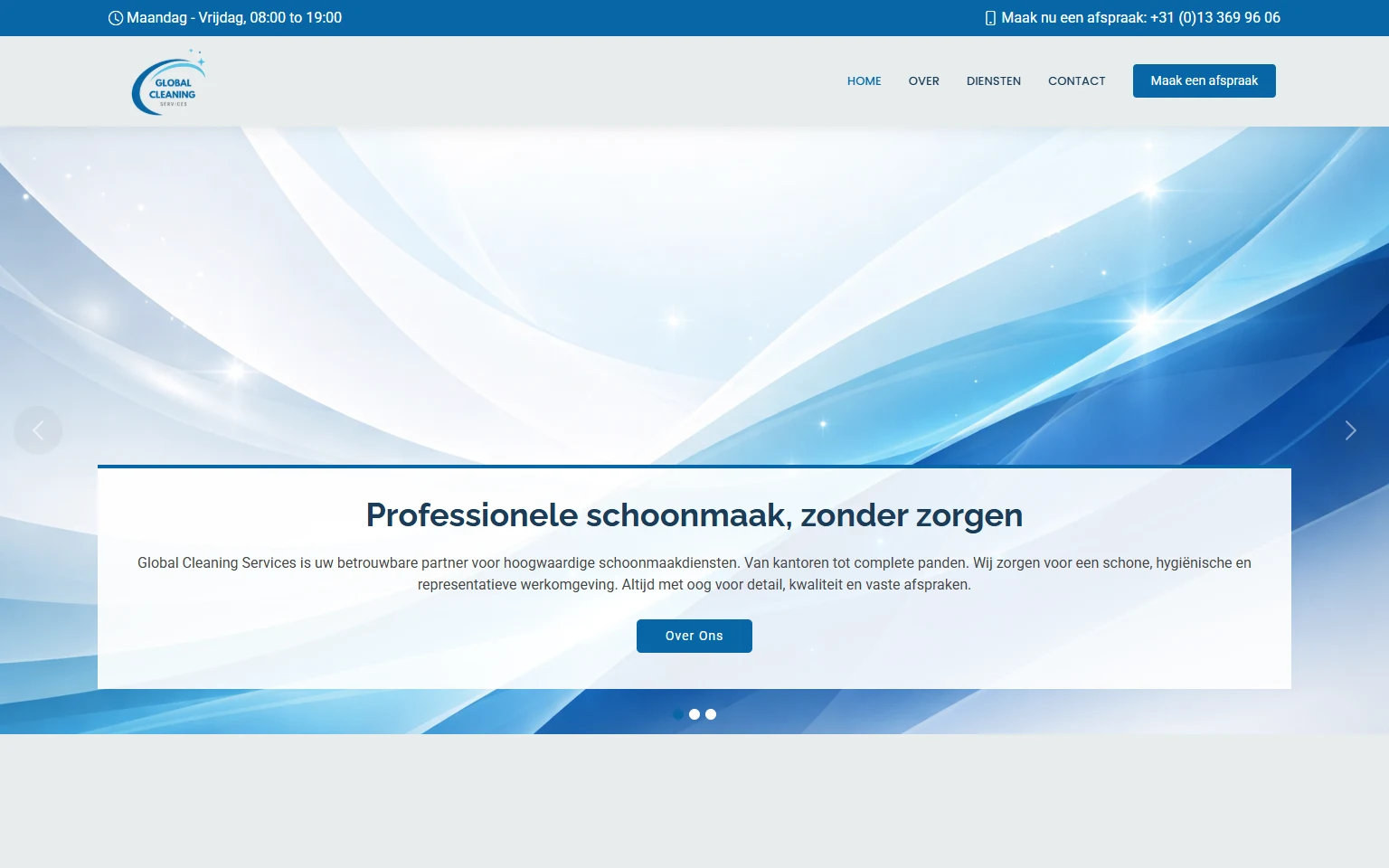This screenshot has width=1389, height=868.
Task: Open the OVER menu item
Action: (x=924, y=80)
